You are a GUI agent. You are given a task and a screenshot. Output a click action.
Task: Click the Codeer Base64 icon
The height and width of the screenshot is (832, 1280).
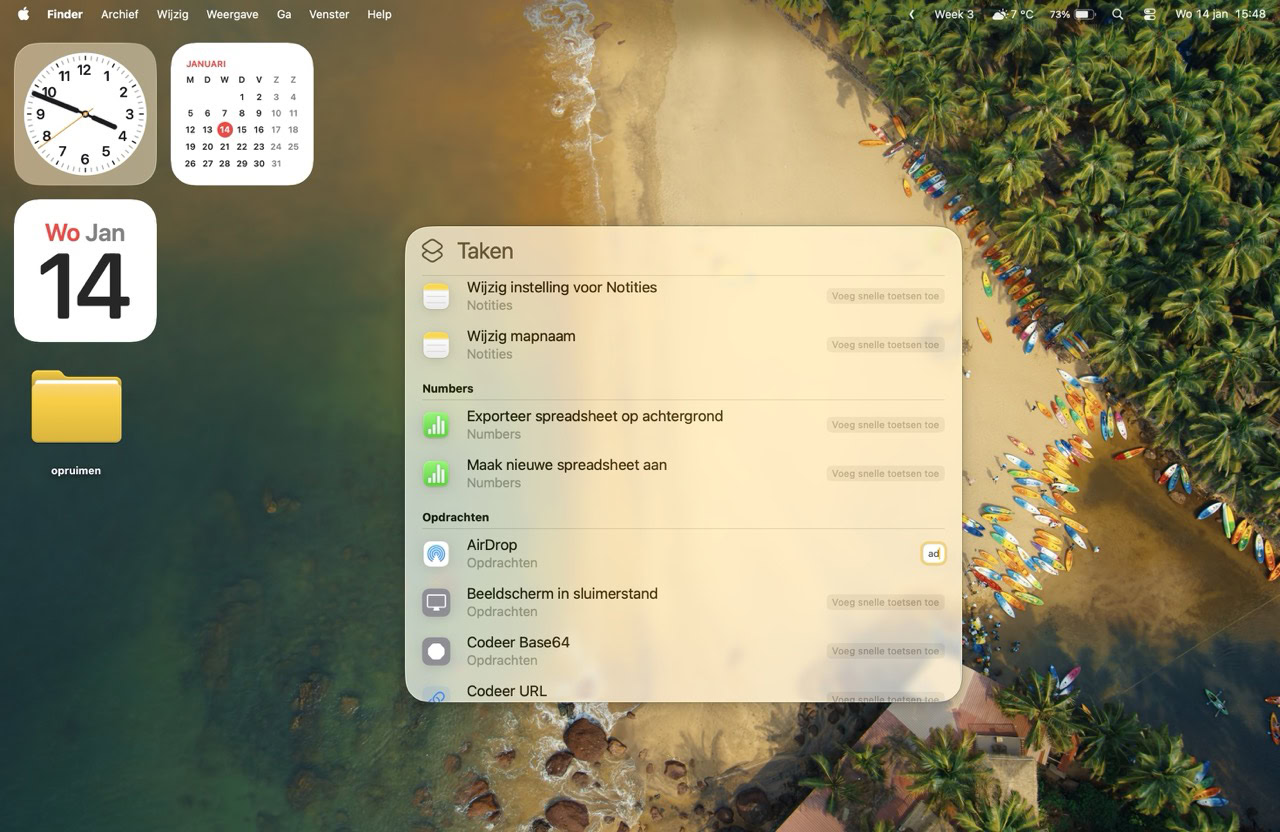(x=436, y=651)
